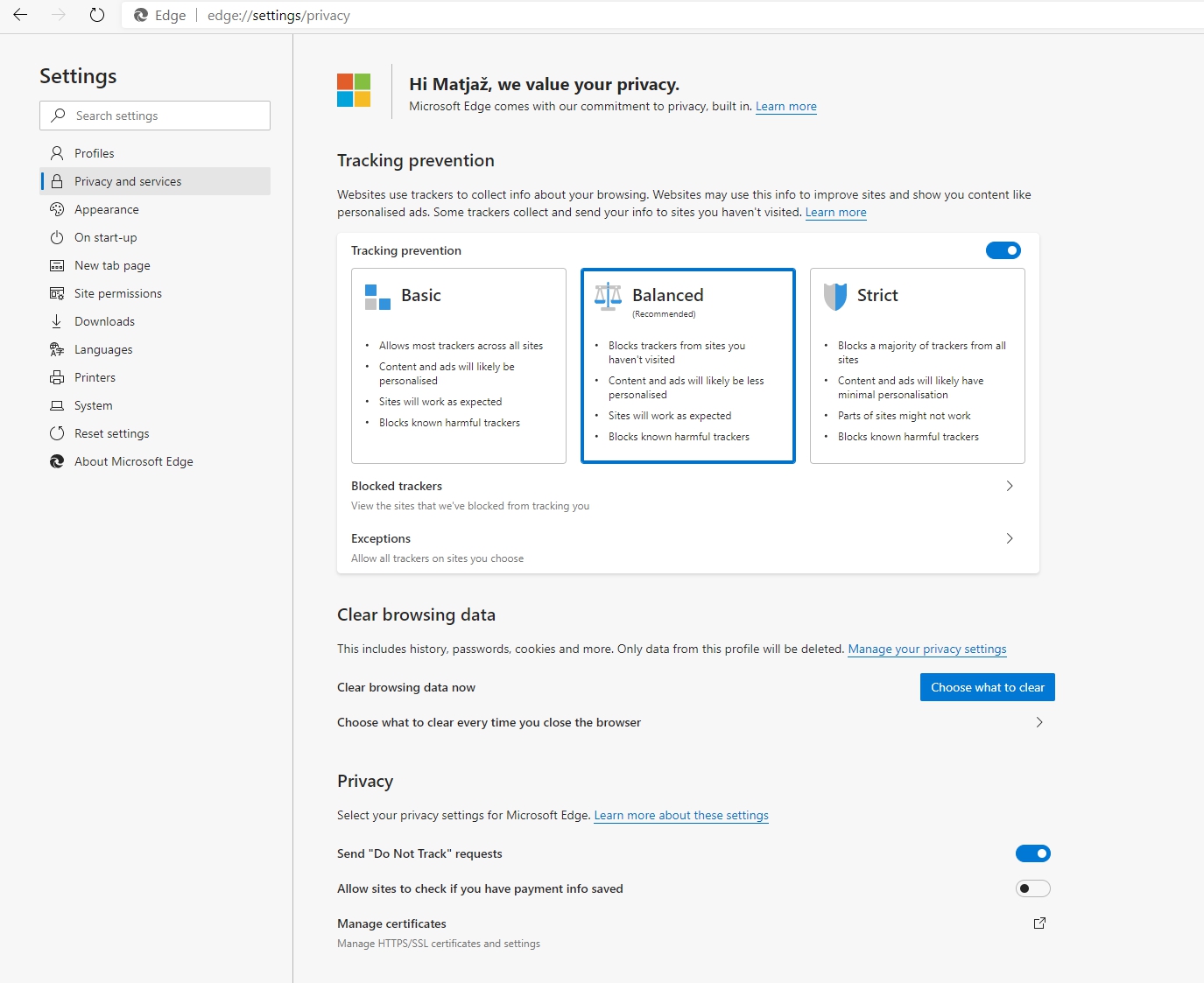Open the Appearance settings section

pyautogui.click(x=155, y=209)
